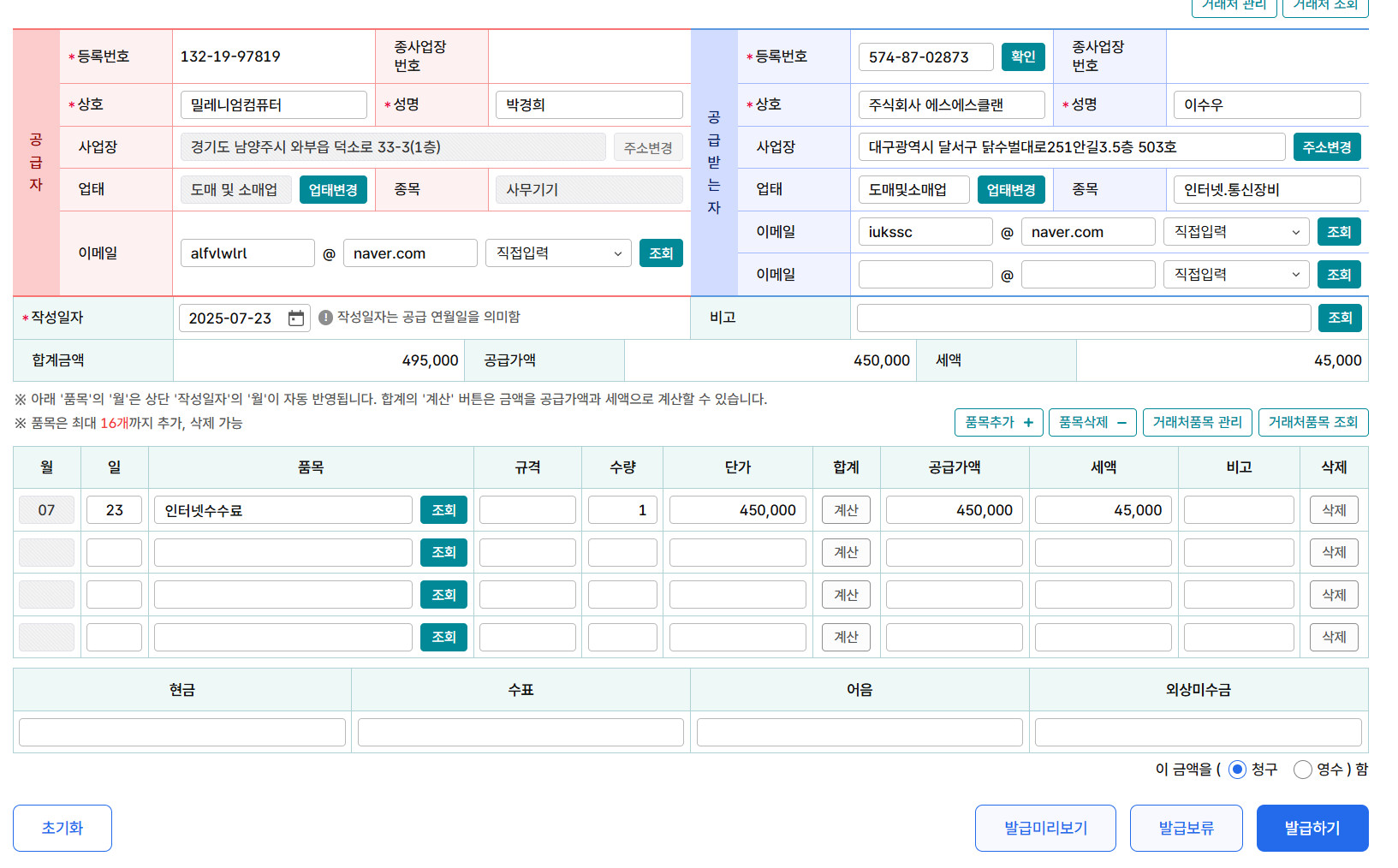Image resolution: width=1398 pixels, height=868 pixels.
Task: Open 거래처품목 관리
Action: click(1197, 423)
